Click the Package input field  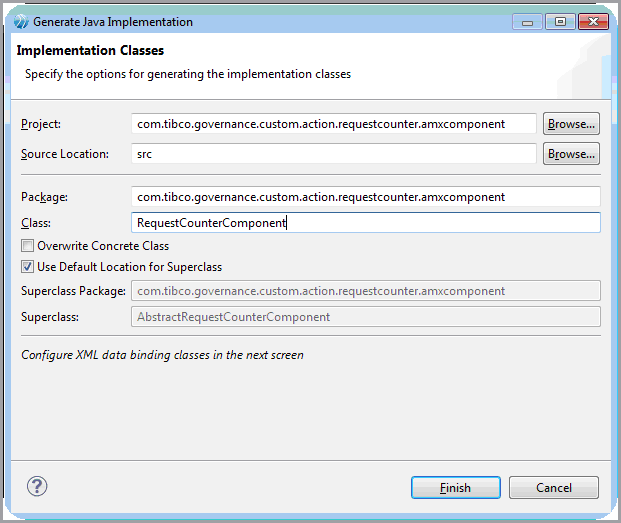click(x=365, y=197)
